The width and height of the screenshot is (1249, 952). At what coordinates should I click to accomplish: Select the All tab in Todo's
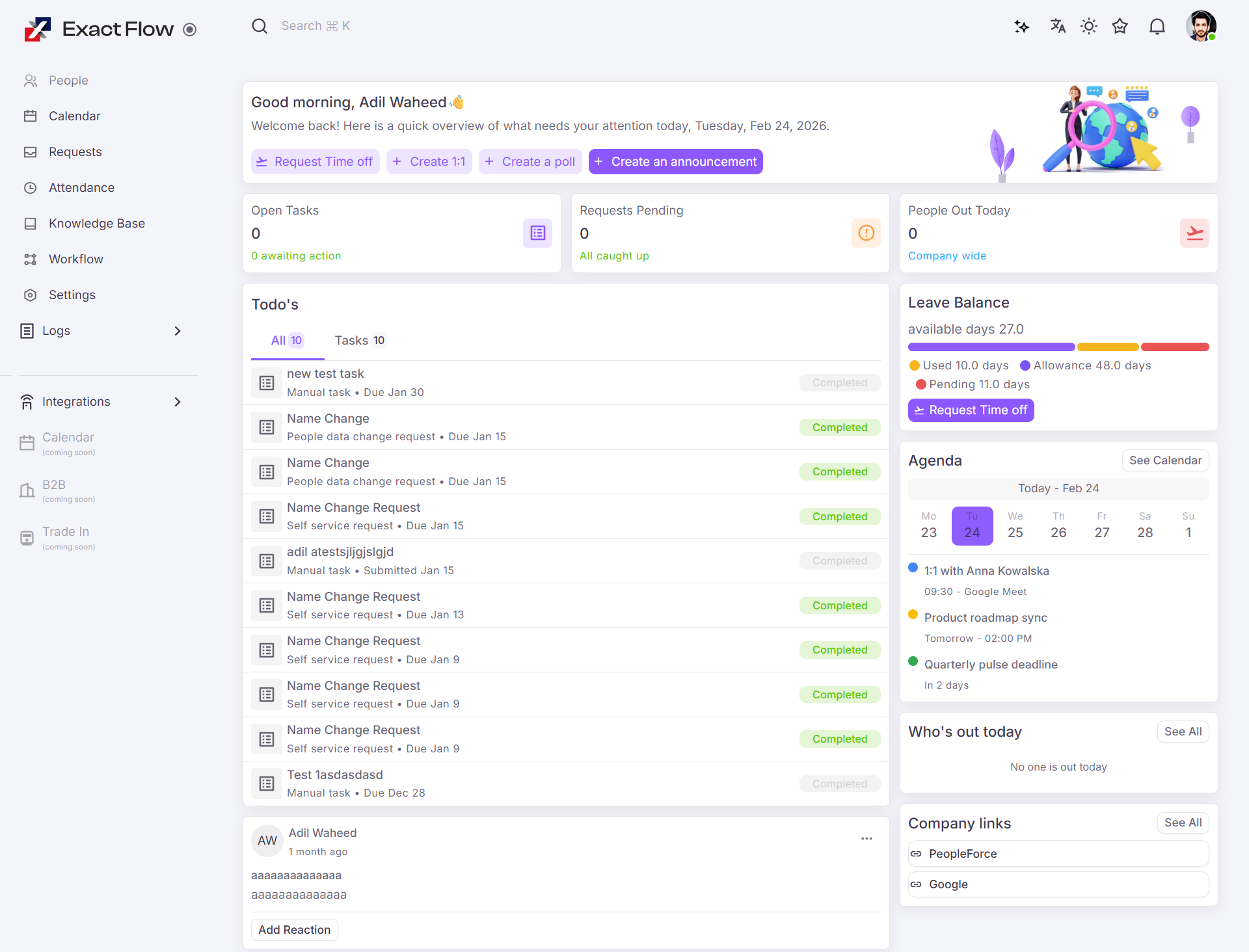(287, 340)
